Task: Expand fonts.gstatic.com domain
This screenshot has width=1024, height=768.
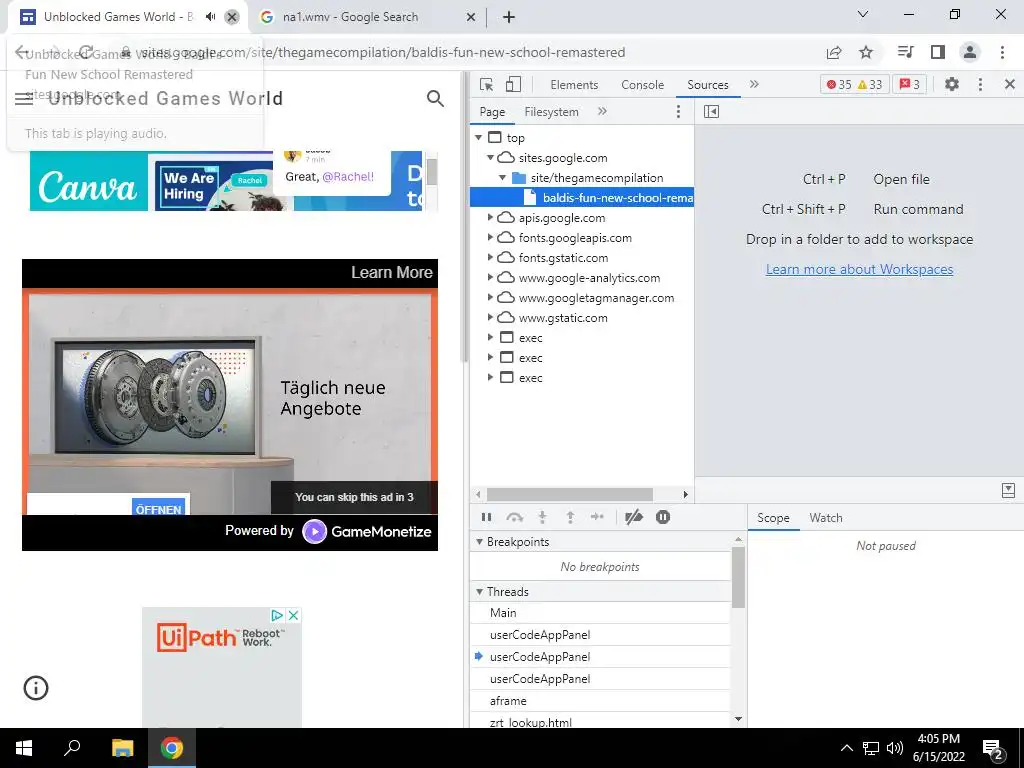Action: click(x=490, y=257)
